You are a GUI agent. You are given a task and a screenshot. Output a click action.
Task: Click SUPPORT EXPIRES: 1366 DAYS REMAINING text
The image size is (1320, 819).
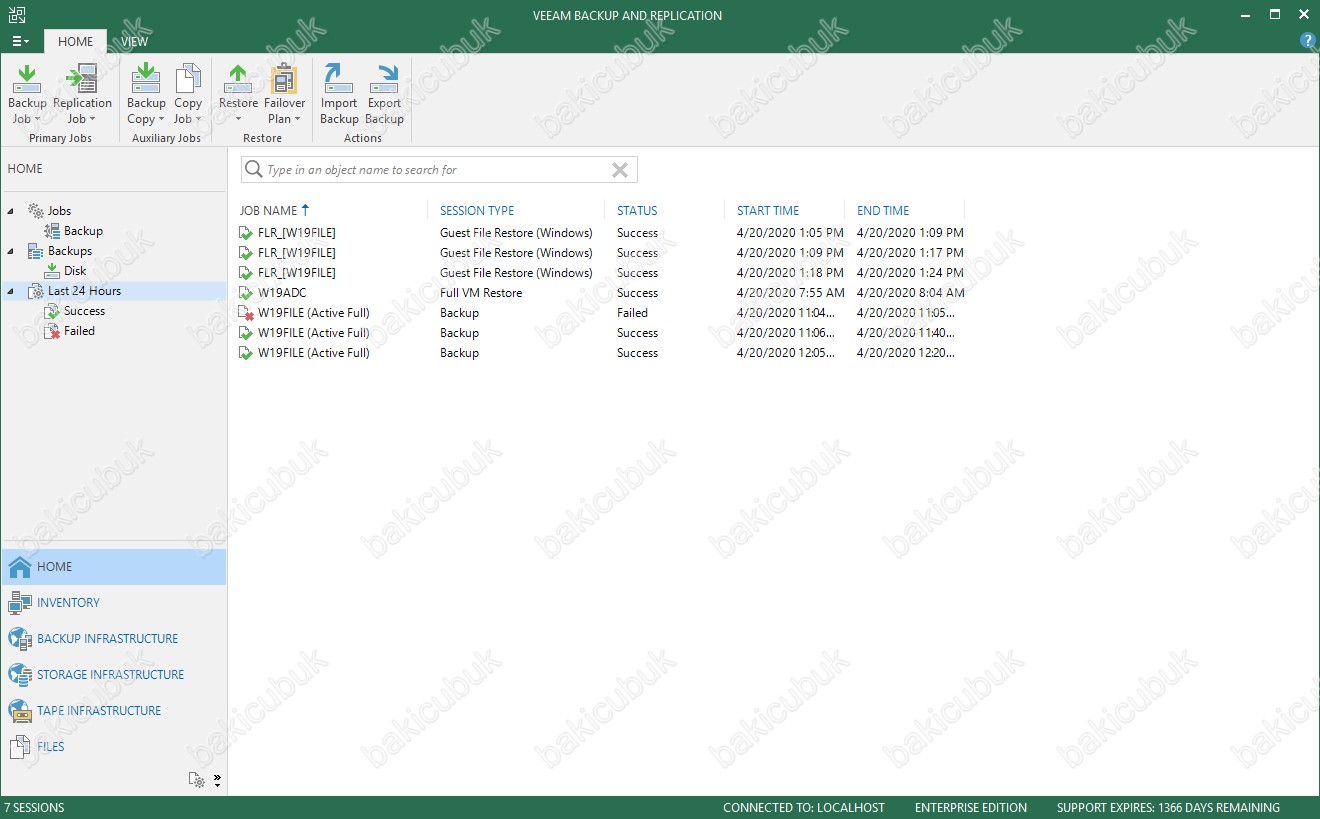(x=1168, y=808)
